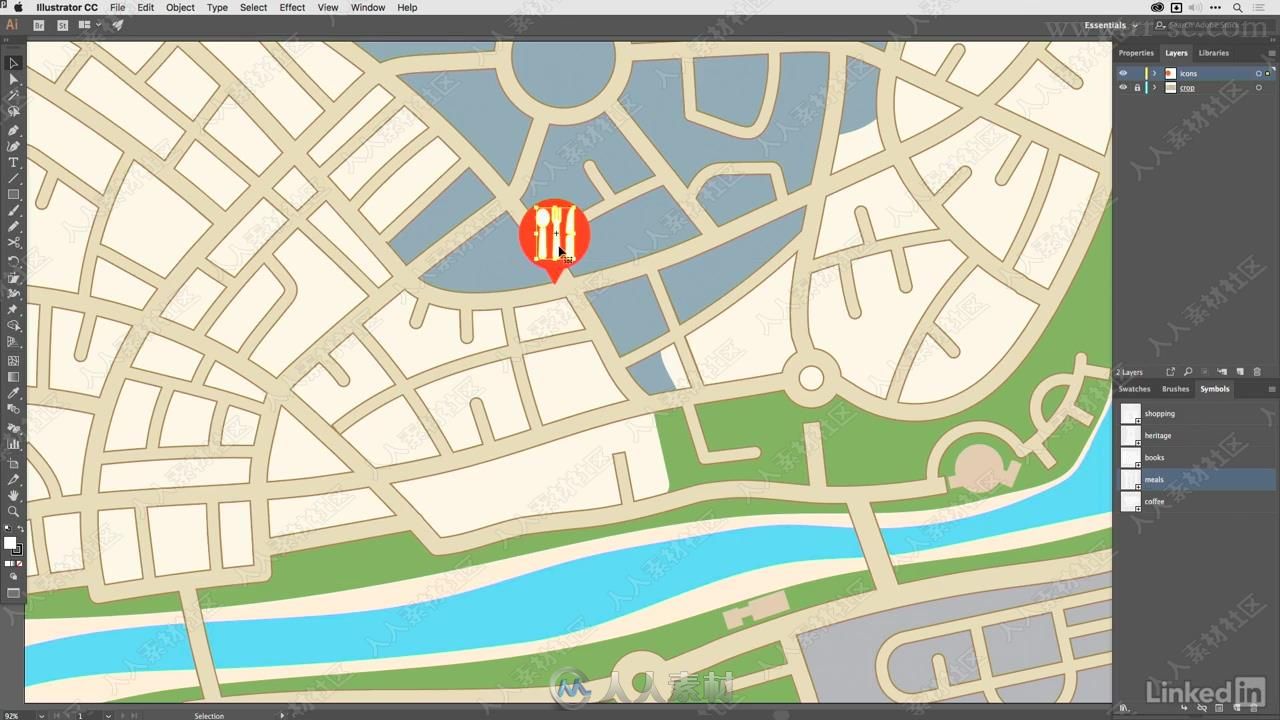Viewport: 1280px width, 720px height.
Task: Expand the crop layer
Action: [1154, 88]
